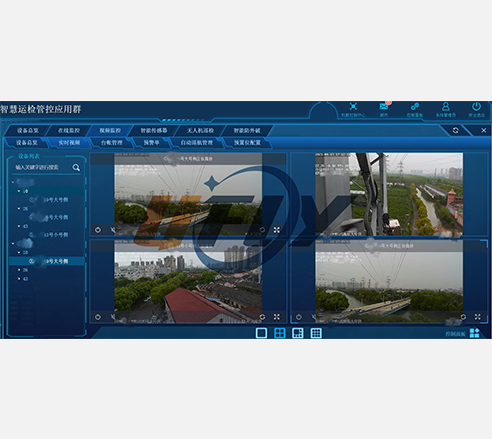The height and width of the screenshot is (439, 492).
Task: Select the highlighted 10号大号侧 camera row
Action: point(47,261)
